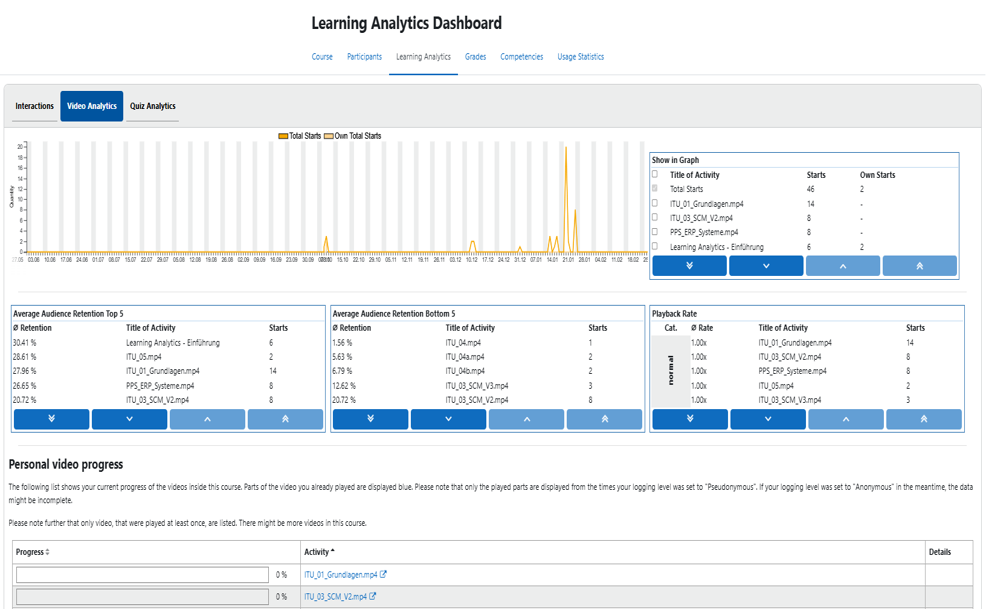Go to next page in Playback Rate

(768, 419)
